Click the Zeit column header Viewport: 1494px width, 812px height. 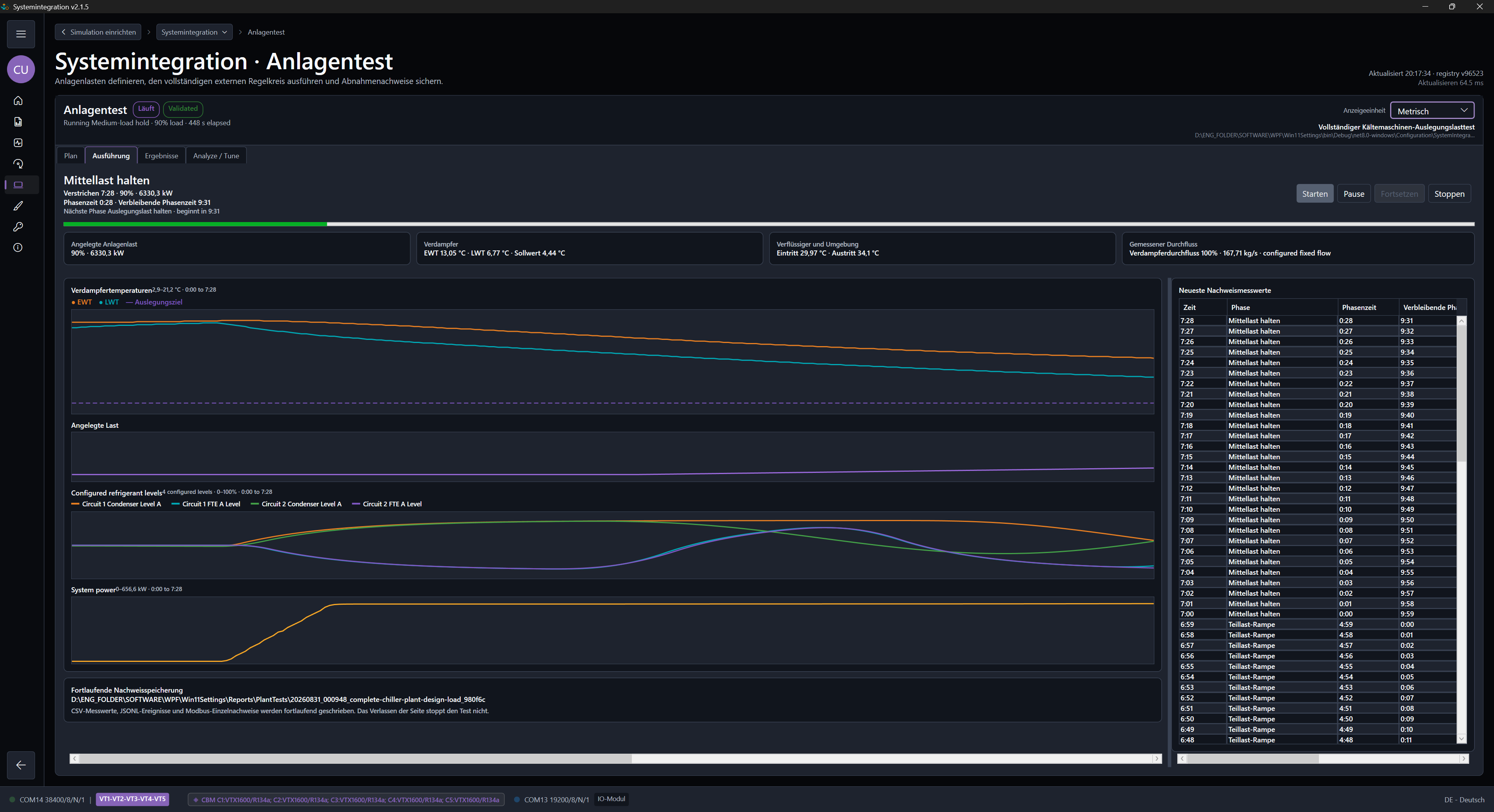(x=1203, y=308)
